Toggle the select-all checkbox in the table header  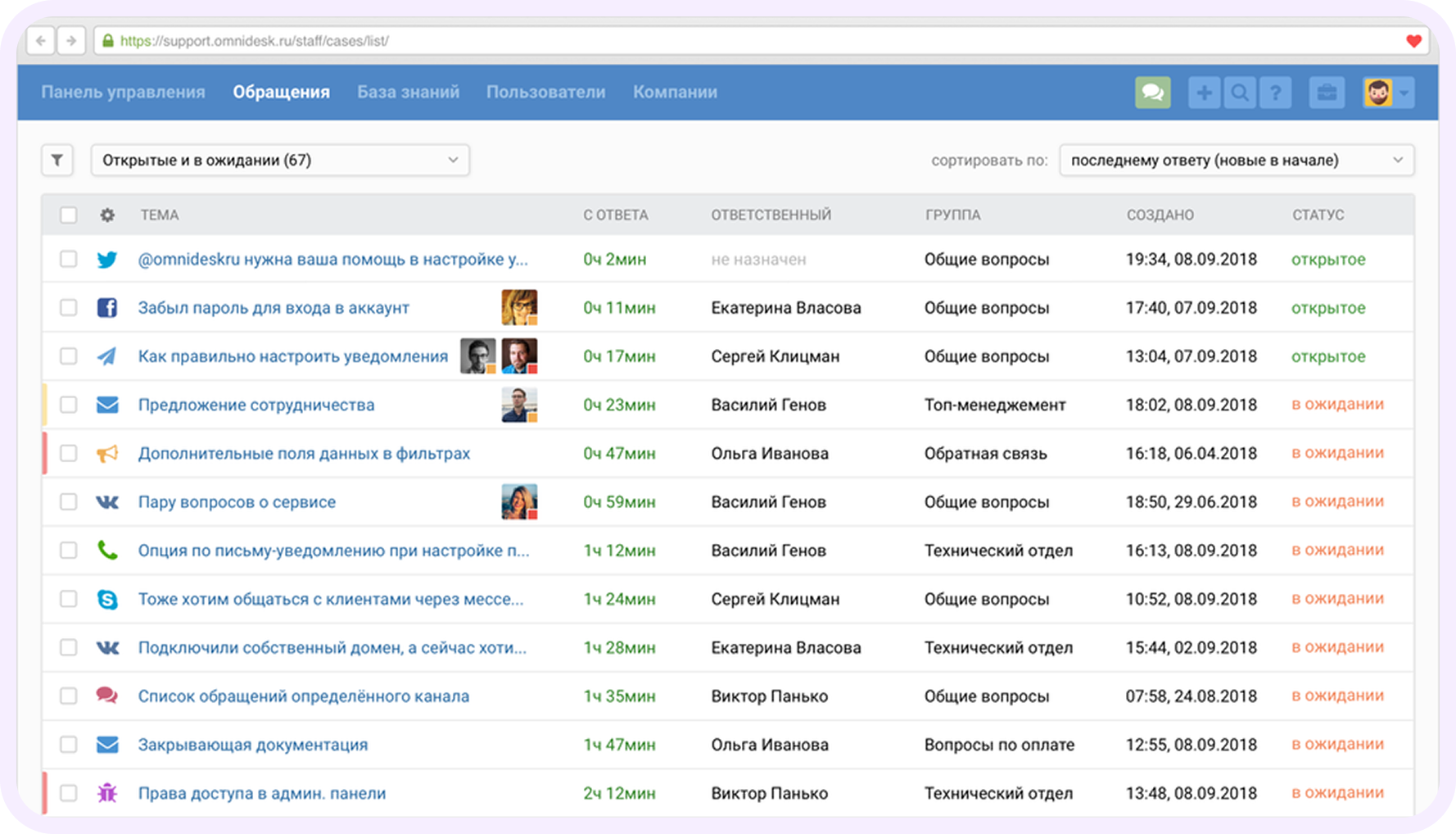[69, 215]
